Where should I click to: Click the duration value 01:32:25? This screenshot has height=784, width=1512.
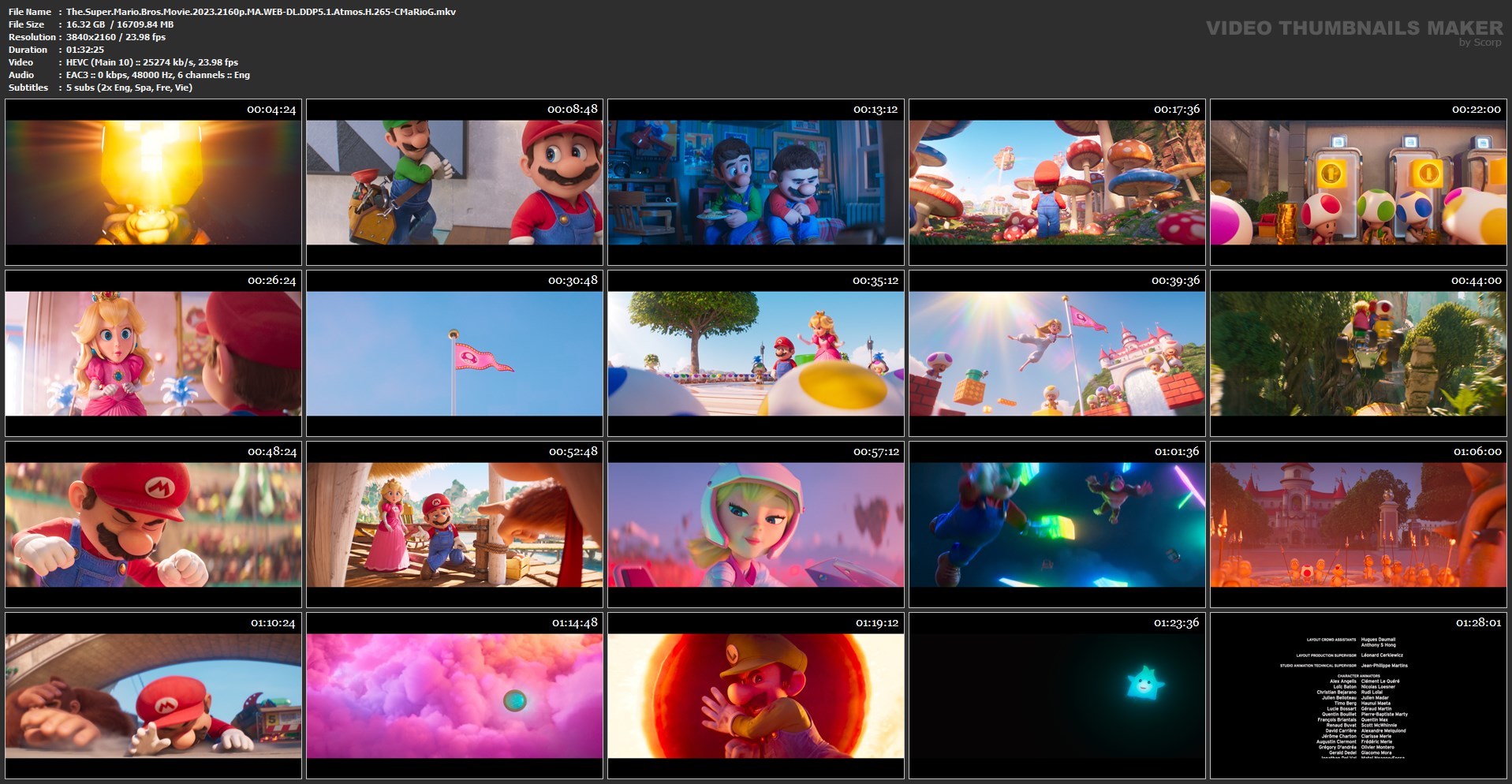(85, 50)
